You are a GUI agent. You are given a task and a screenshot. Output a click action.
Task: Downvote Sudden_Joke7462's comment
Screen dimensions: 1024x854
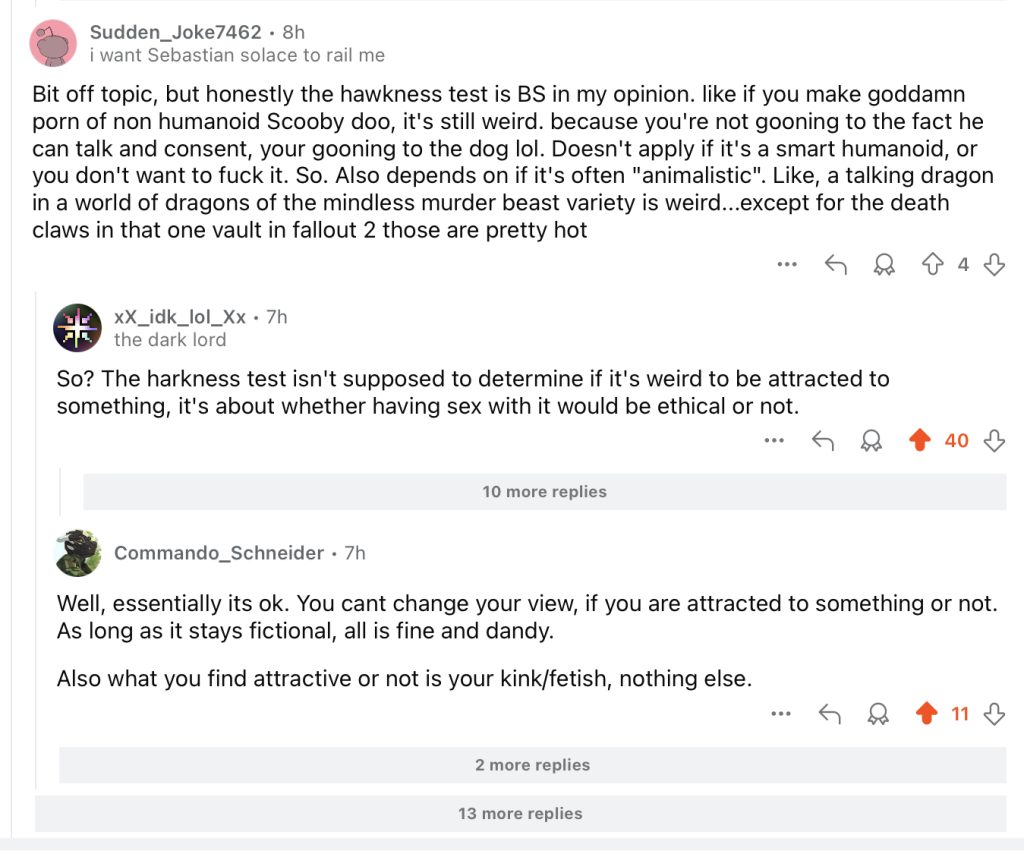(x=994, y=265)
